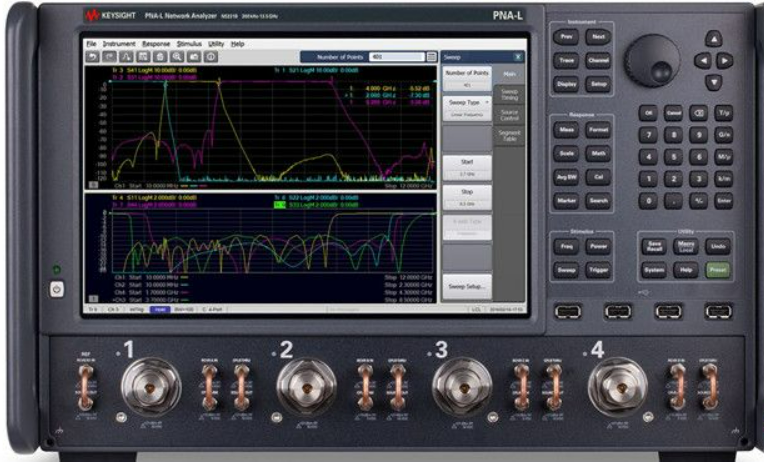Viewport: 764px width, 463px height.
Task: Open the Response menu
Action: (x=156, y=44)
